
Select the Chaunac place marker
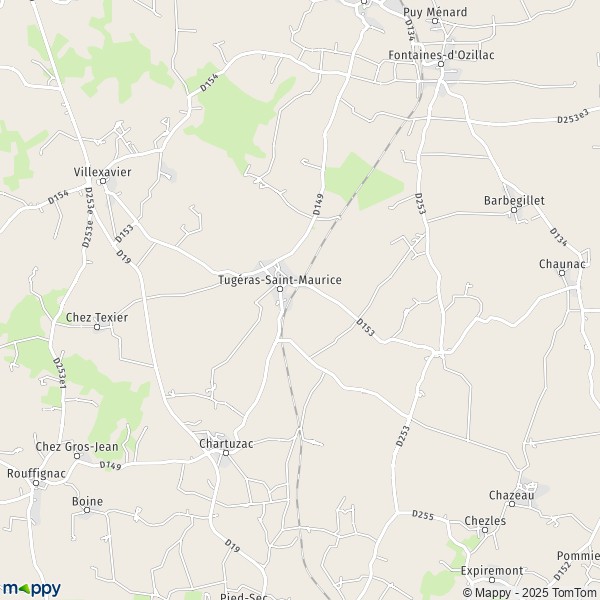point(562,273)
